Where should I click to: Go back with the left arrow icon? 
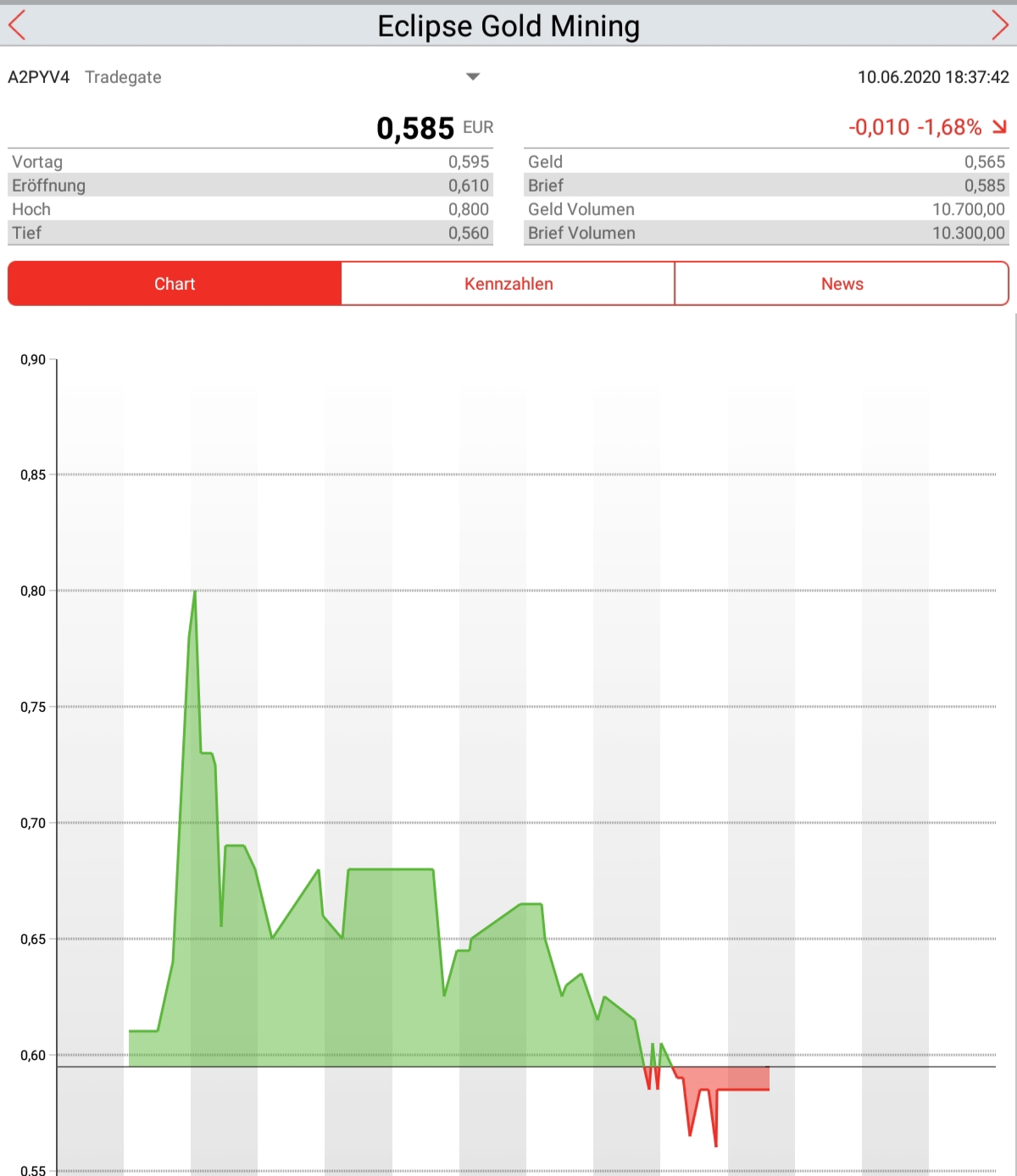(17, 25)
